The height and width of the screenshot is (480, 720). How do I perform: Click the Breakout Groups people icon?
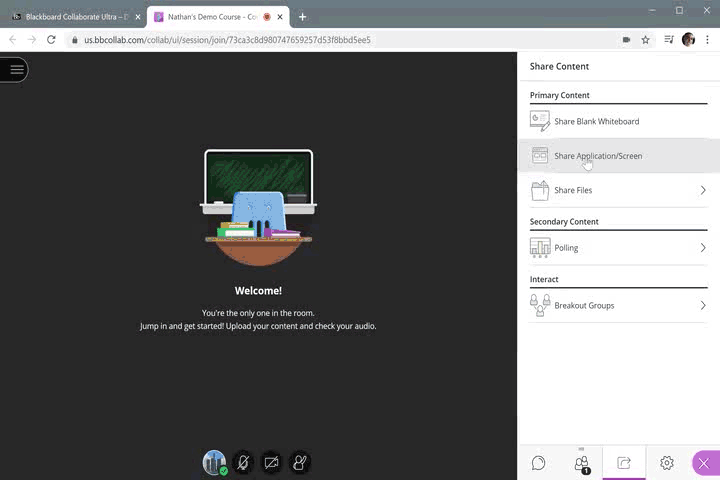tap(540, 305)
